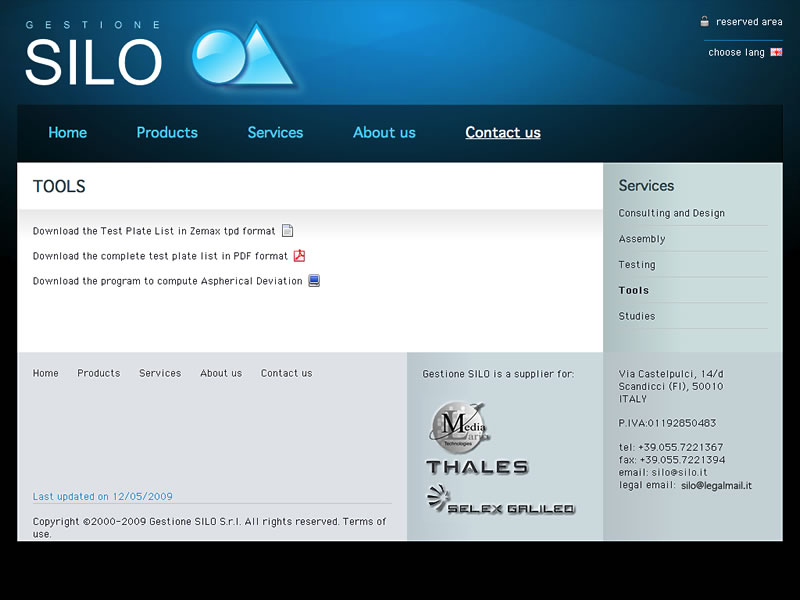Click the silo@legalmail.it legal email

coord(716,486)
